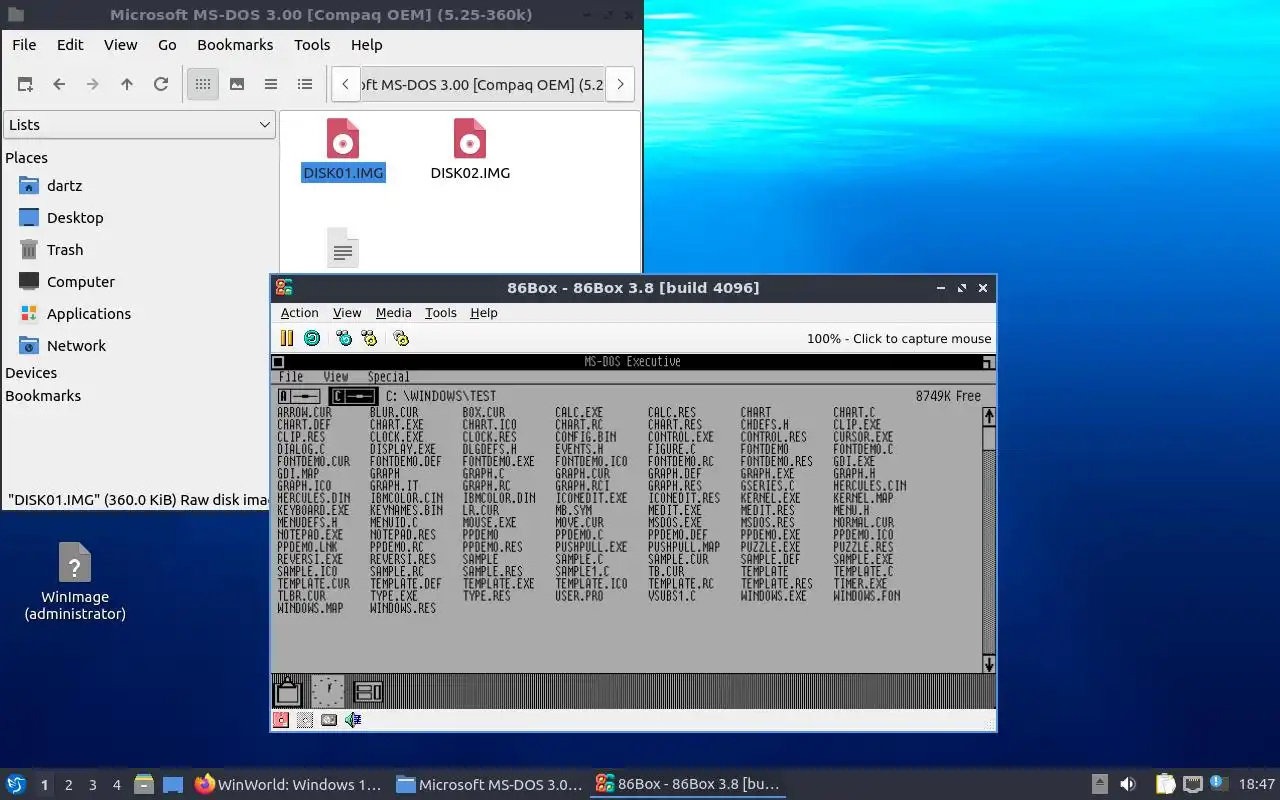Go up to parent folder
This screenshot has height=800, width=1280.
click(x=127, y=84)
